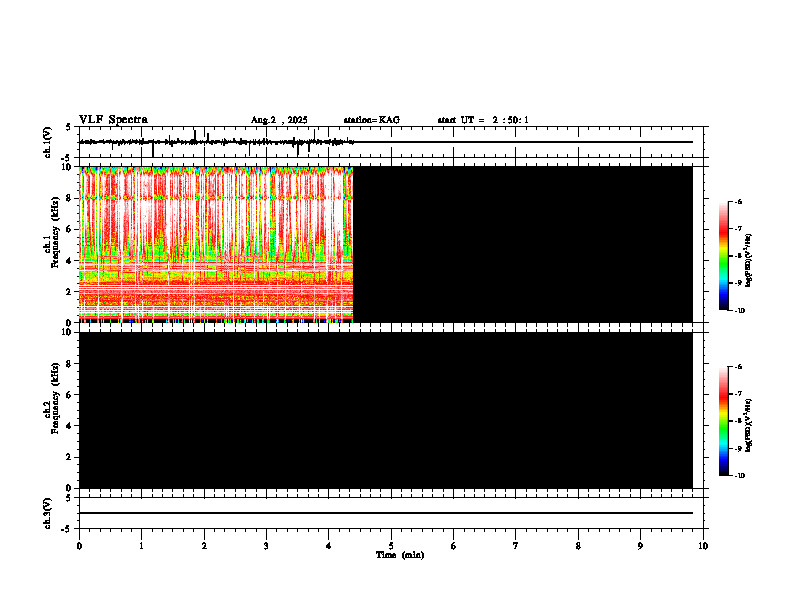
Task: Click the ch.1 PSD color bar
Action: (724, 256)
